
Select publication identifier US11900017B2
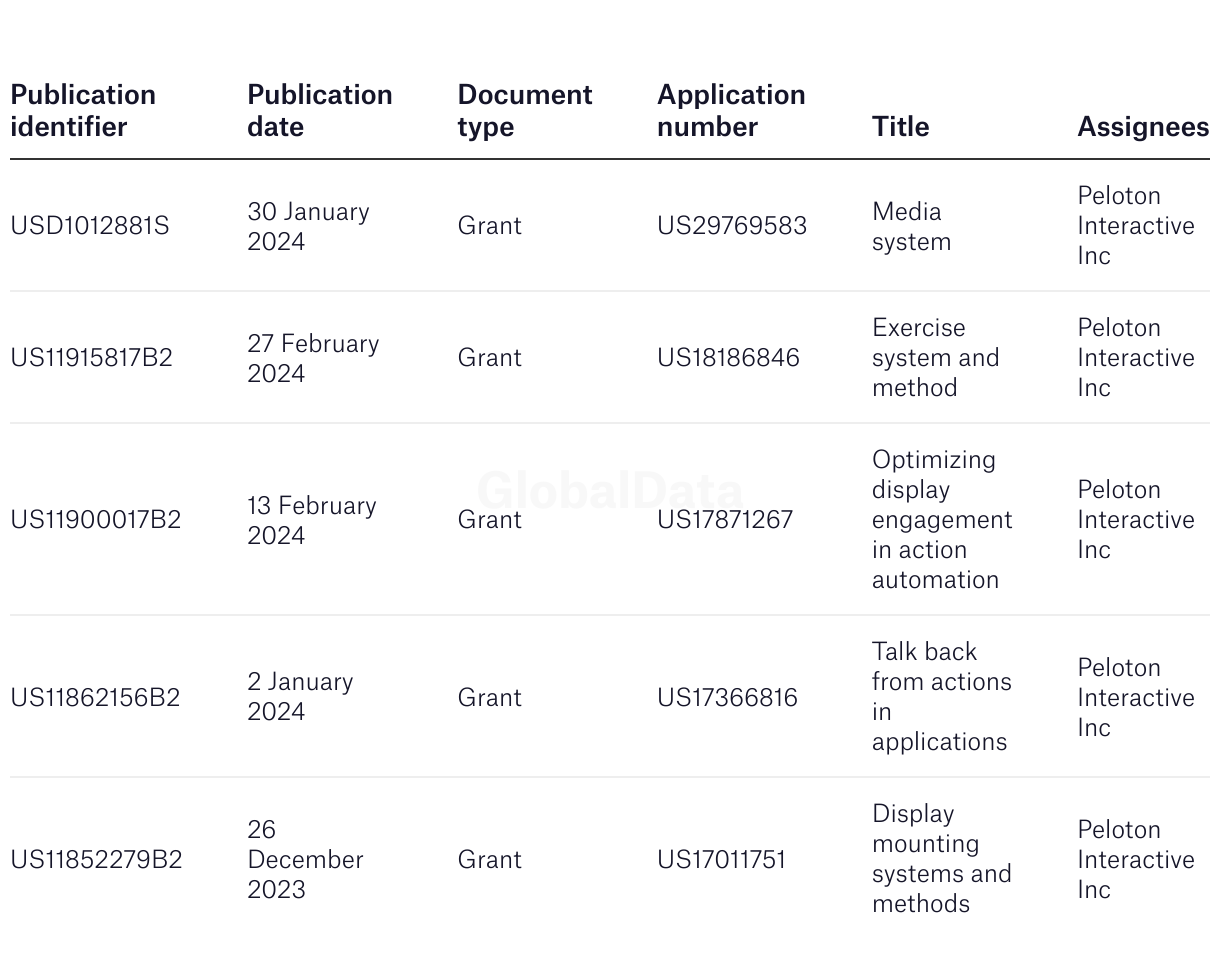(95, 520)
